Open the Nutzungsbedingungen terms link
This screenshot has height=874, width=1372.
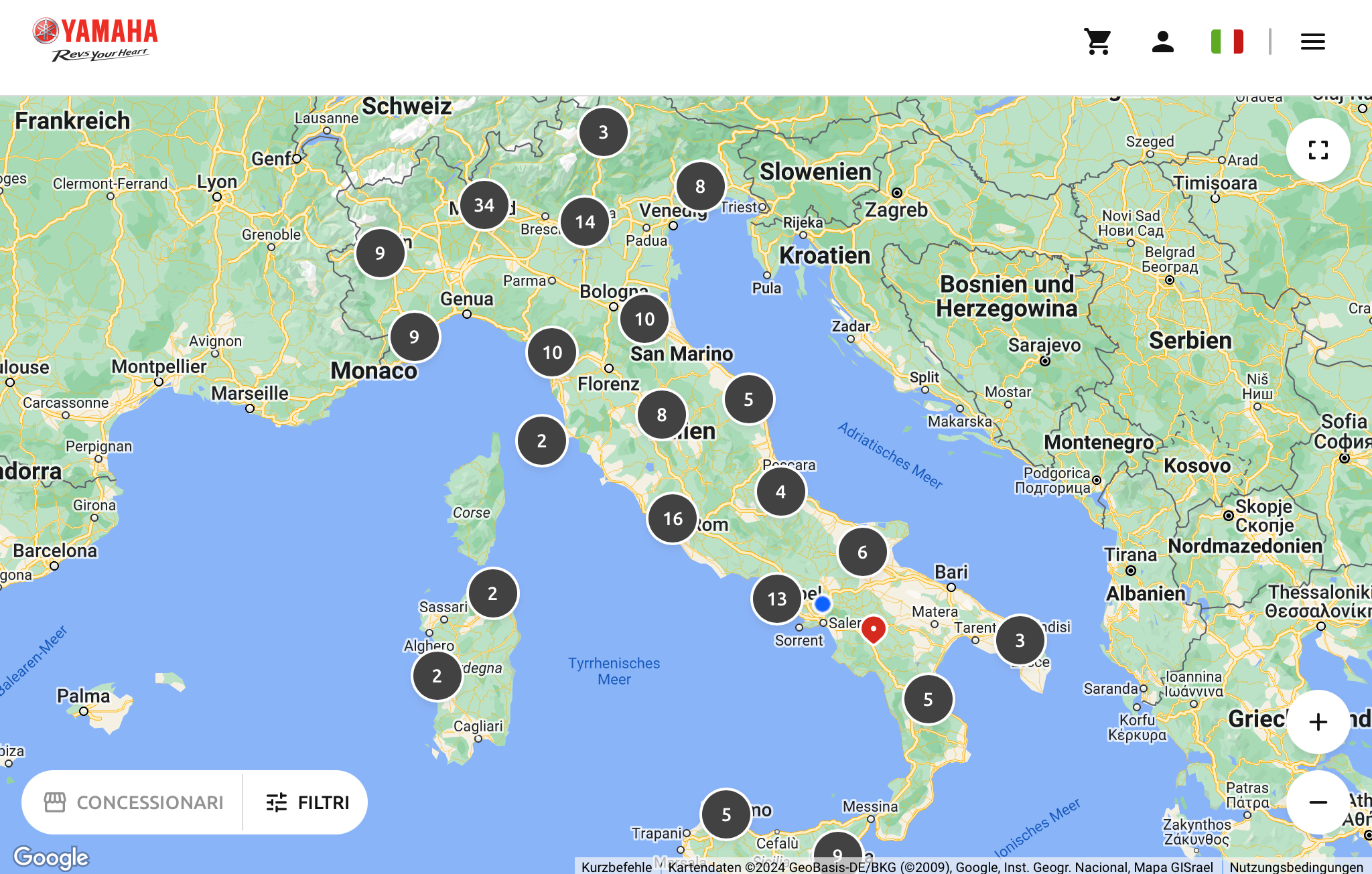tap(1296, 867)
